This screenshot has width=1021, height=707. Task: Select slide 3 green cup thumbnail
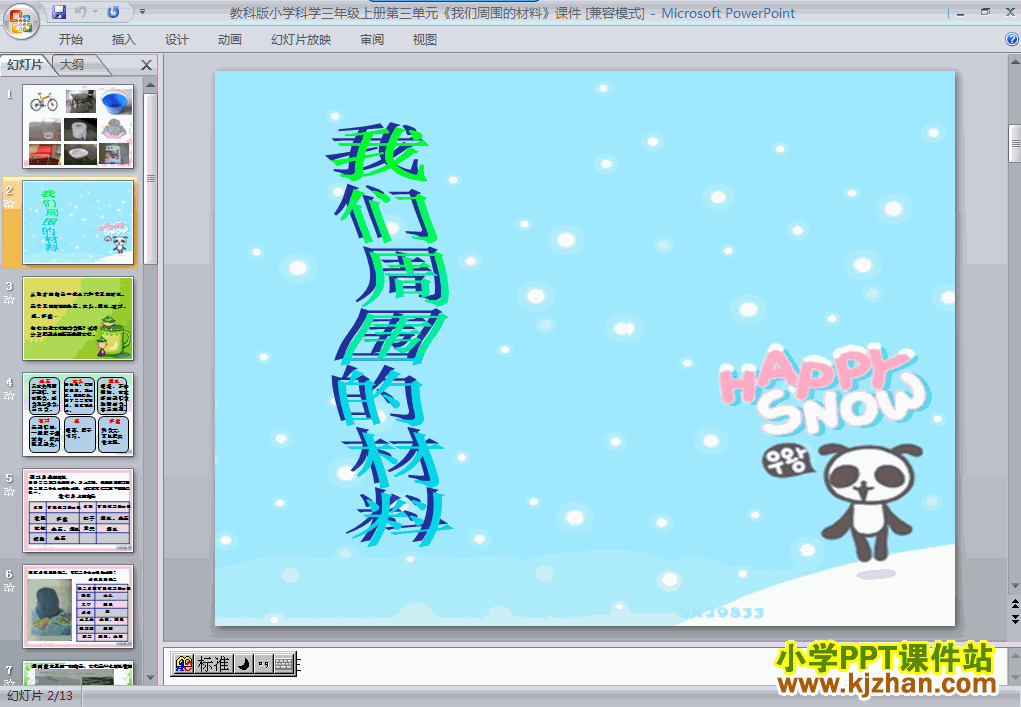78,318
